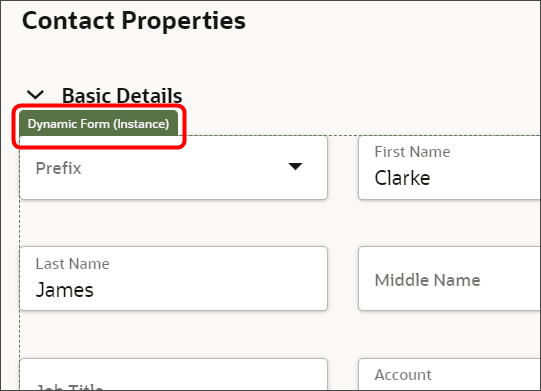Select the First Name label text
Screen dimensions: 541x391
(412, 152)
